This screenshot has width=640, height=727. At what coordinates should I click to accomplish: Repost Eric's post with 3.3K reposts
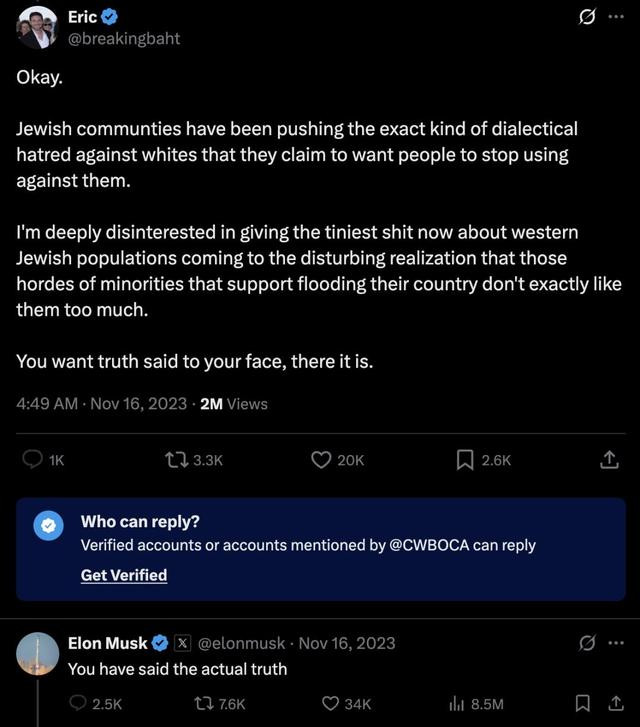tap(177, 459)
